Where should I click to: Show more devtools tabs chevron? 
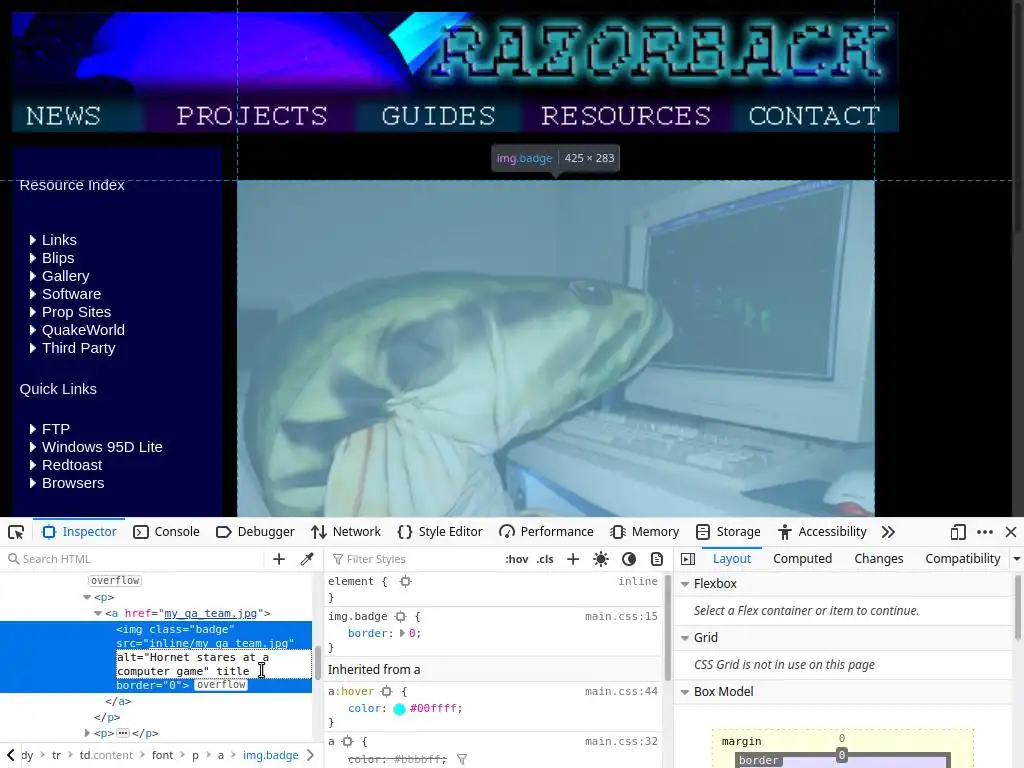(888, 532)
